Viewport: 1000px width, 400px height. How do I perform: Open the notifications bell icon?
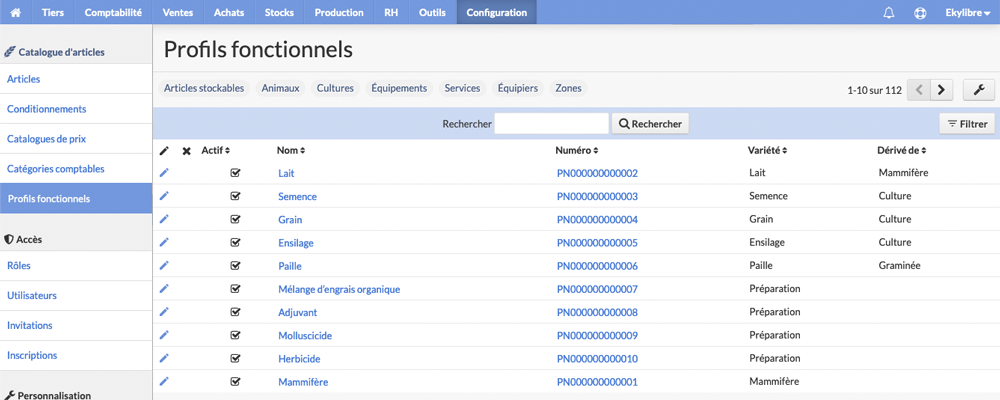(x=888, y=13)
